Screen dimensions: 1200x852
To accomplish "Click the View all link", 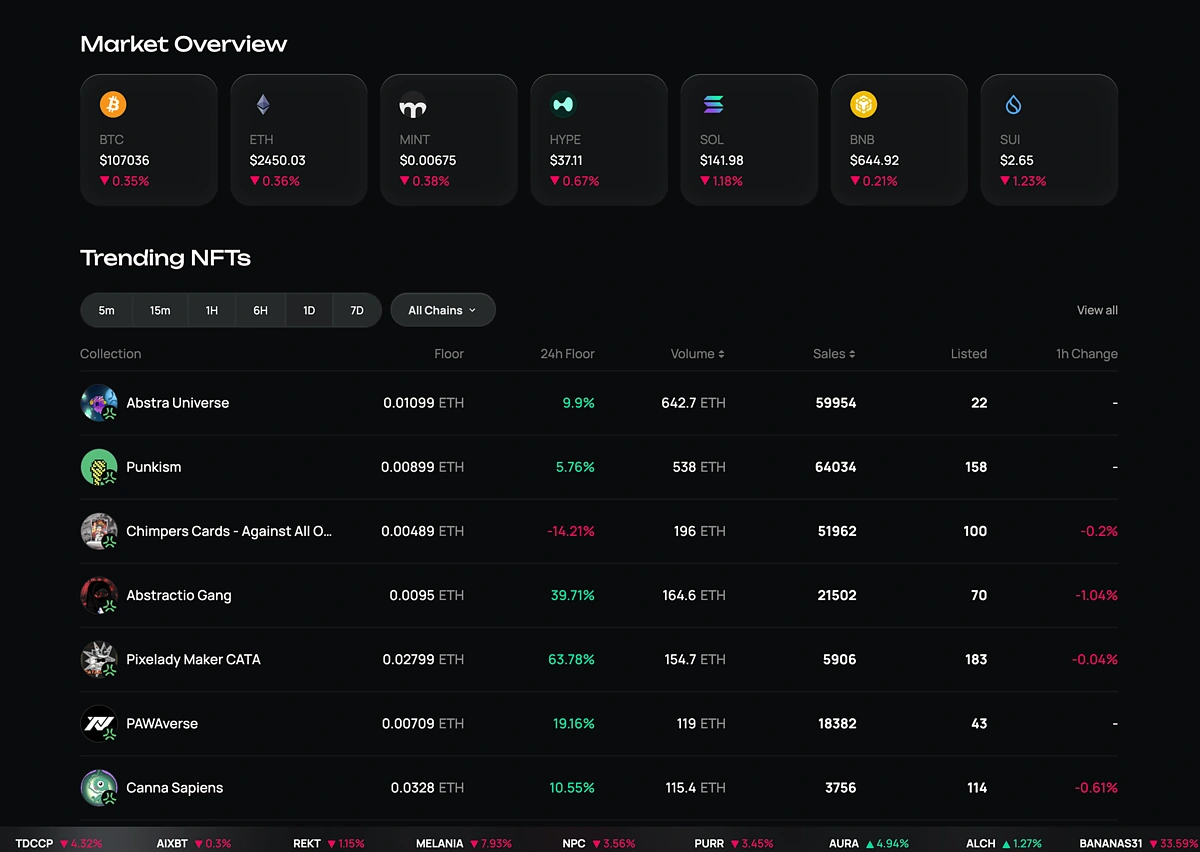I will coord(1096,310).
